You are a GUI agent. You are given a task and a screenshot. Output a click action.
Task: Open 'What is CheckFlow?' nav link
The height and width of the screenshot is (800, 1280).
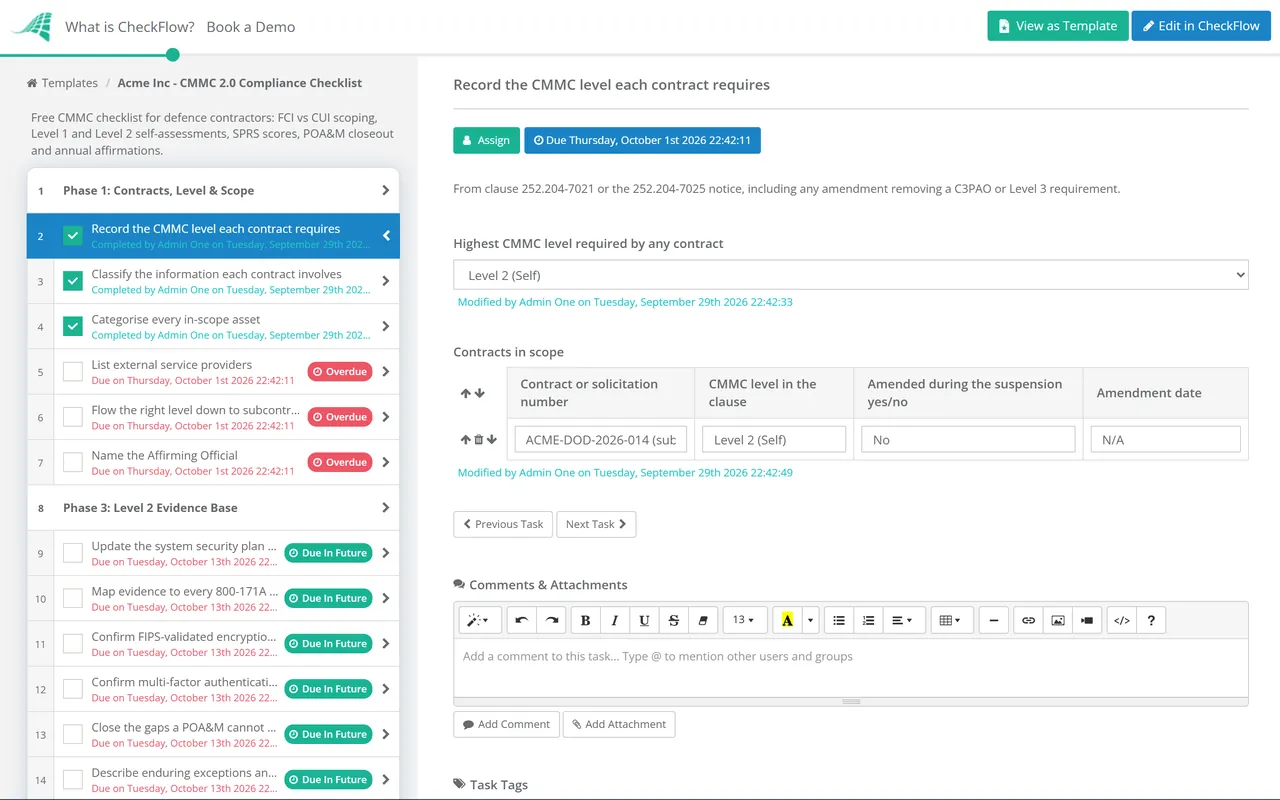(x=130, y=27)
